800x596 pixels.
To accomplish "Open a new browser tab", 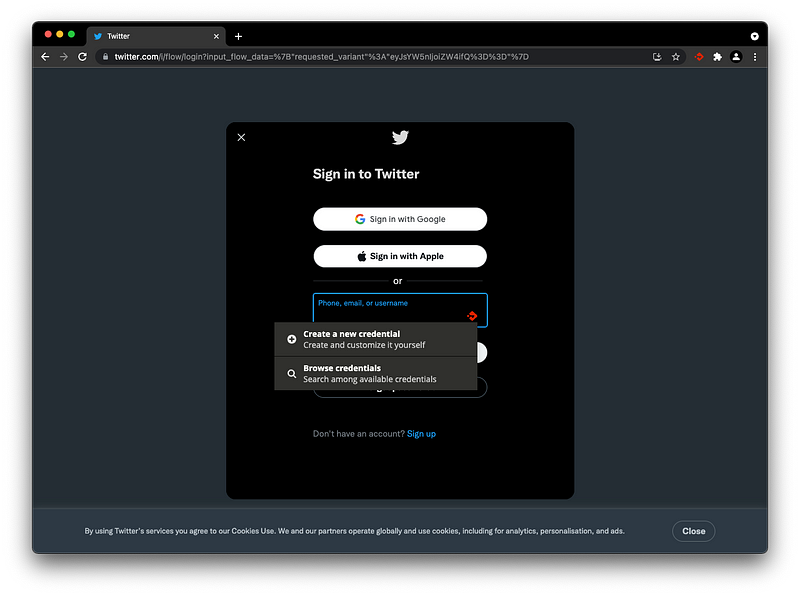I will pos(238,36).
